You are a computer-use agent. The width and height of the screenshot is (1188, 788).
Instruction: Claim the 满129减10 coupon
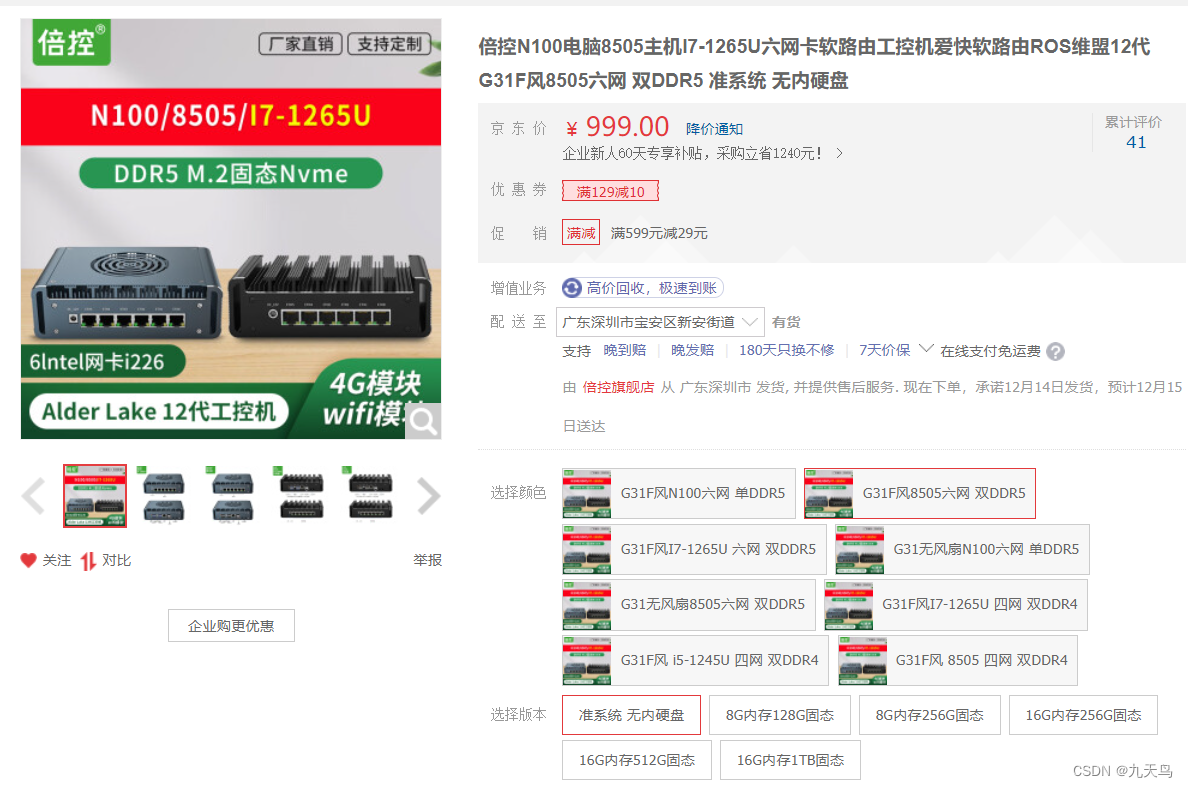click(610, 192)
